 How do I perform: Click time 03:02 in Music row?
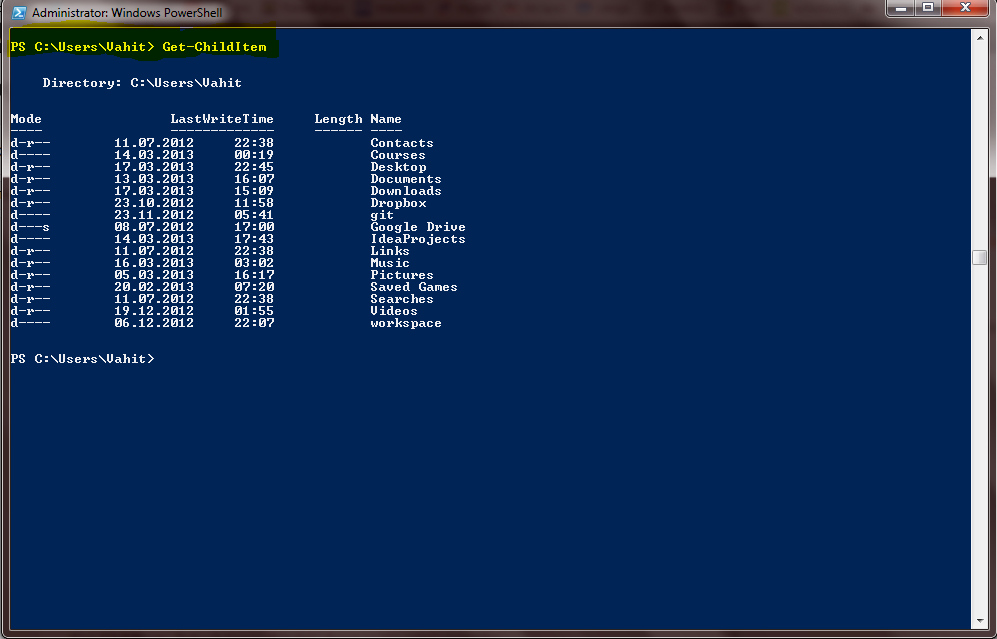254,263
